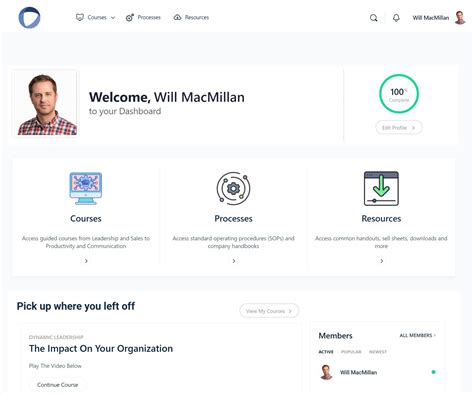This screenshot has width=474, height=394.
Task: Open the Courses card title
Action: pyautogui.click(x=86, y=219)
